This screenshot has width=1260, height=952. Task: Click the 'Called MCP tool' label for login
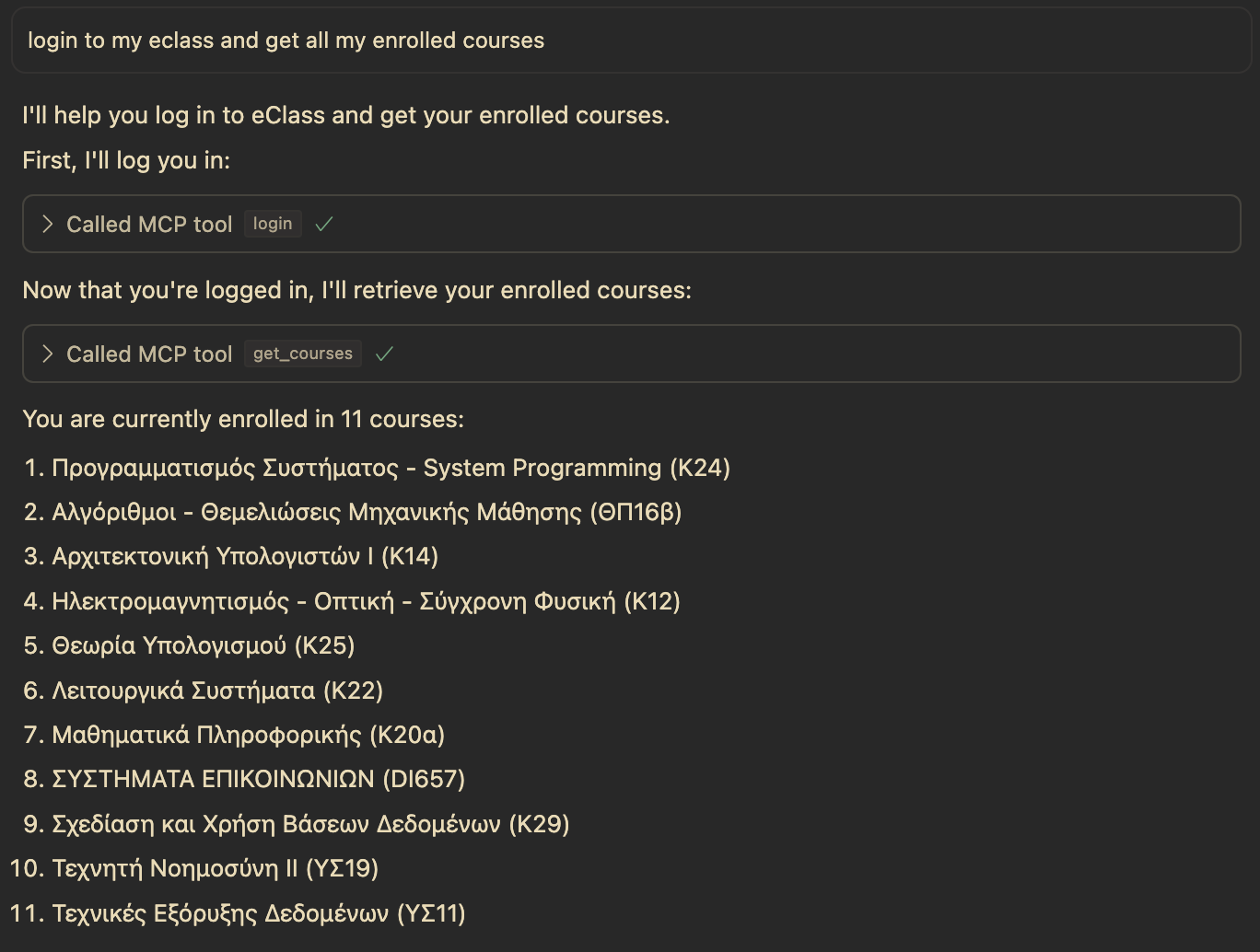pos(149,224)
